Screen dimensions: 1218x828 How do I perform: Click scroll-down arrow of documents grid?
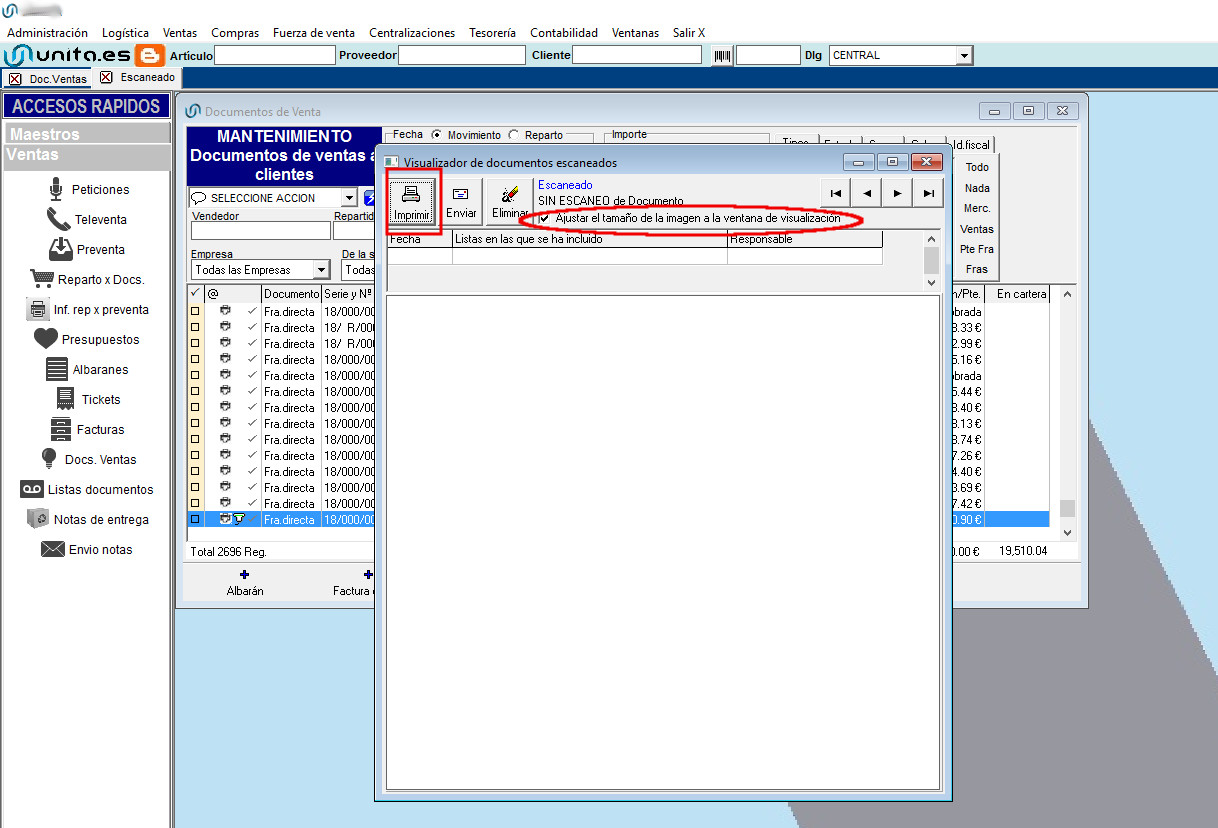click(1067, 534)
